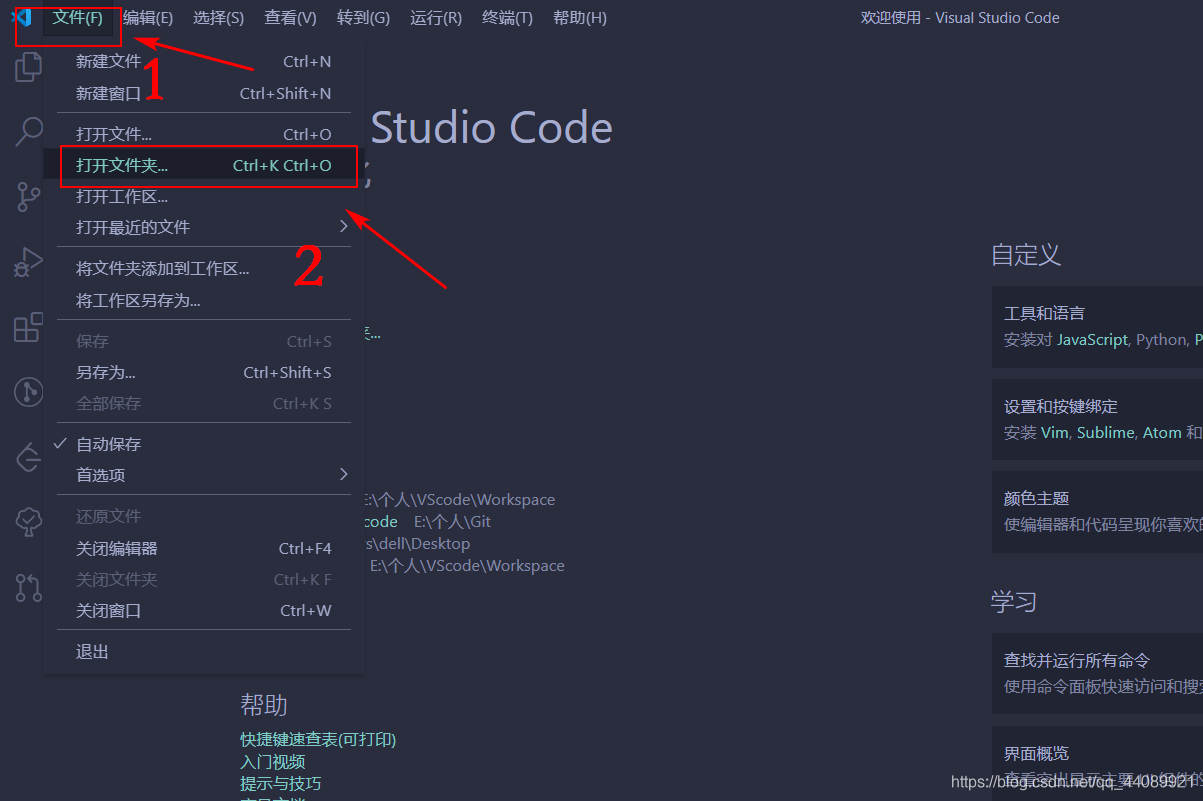This screenshot has height=801, width=1203.
Task: Click the JavaScript install link
Action: pyautogui.click(x=1092, y=340)
